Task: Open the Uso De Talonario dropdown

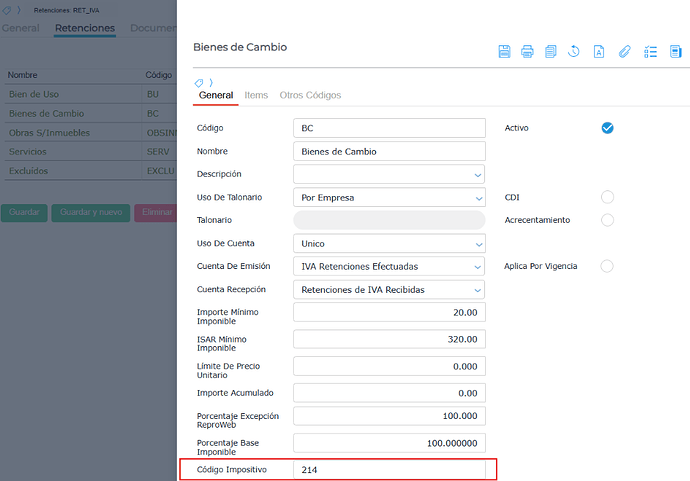Action: click(389, 197)
